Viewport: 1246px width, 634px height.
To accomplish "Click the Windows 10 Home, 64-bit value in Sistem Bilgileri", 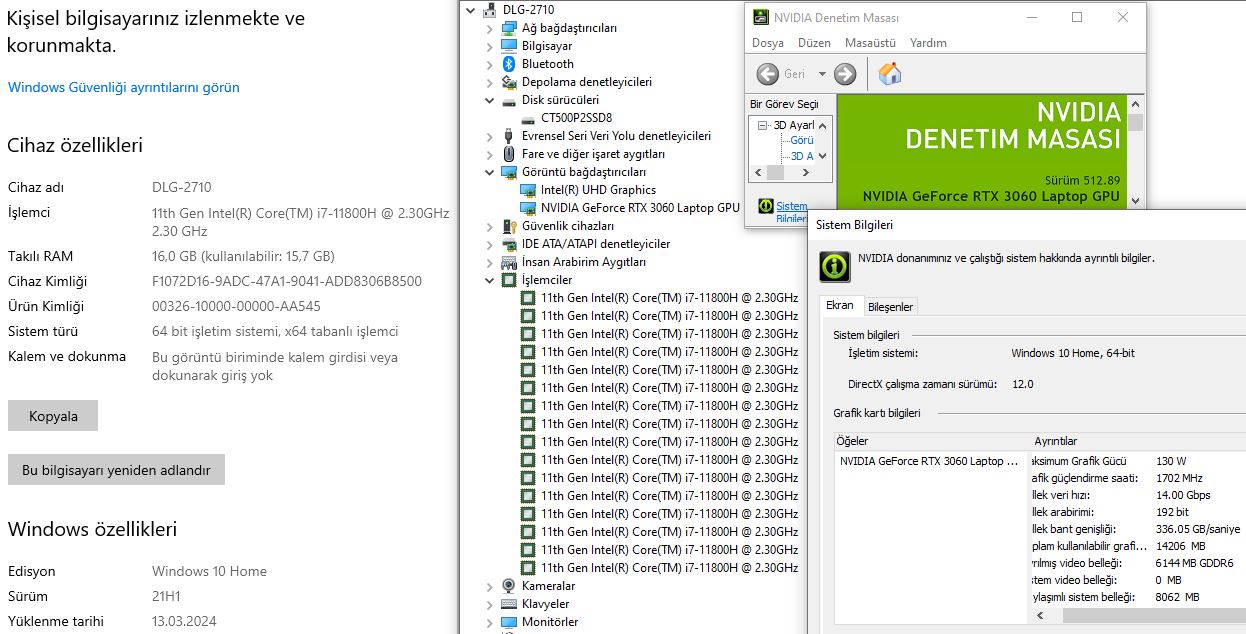I will (1073, 353).
